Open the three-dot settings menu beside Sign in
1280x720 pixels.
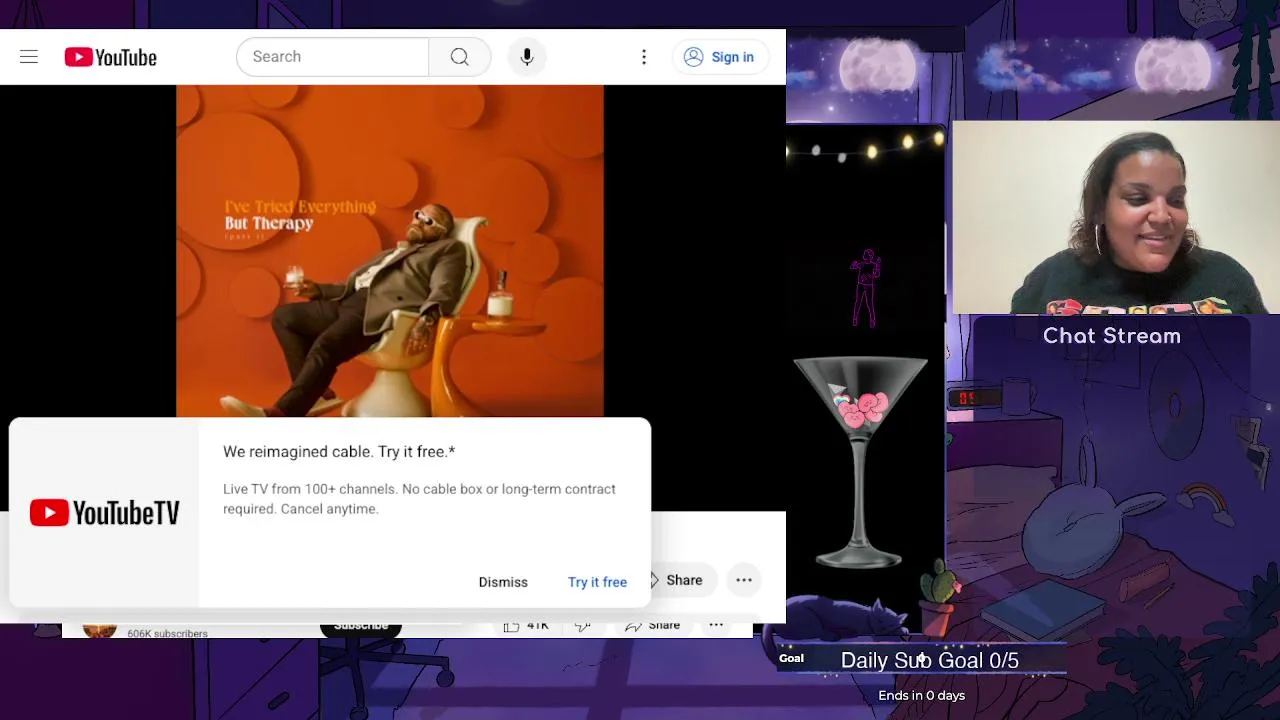[644, 57]
